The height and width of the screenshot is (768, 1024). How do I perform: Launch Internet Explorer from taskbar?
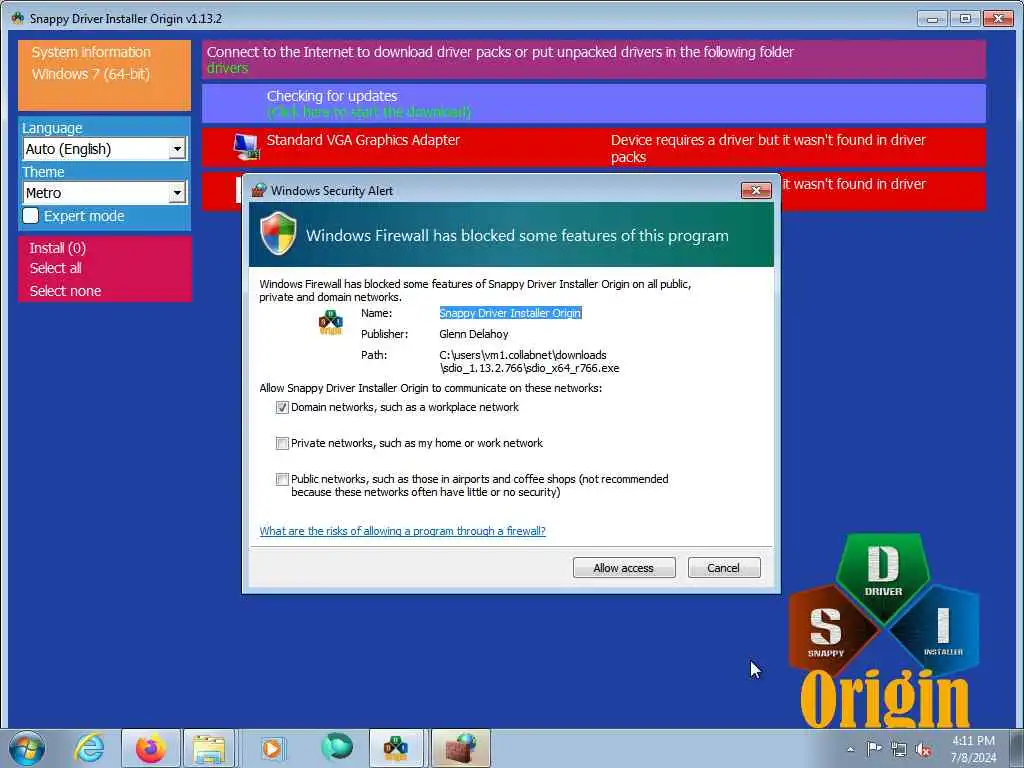89,748
